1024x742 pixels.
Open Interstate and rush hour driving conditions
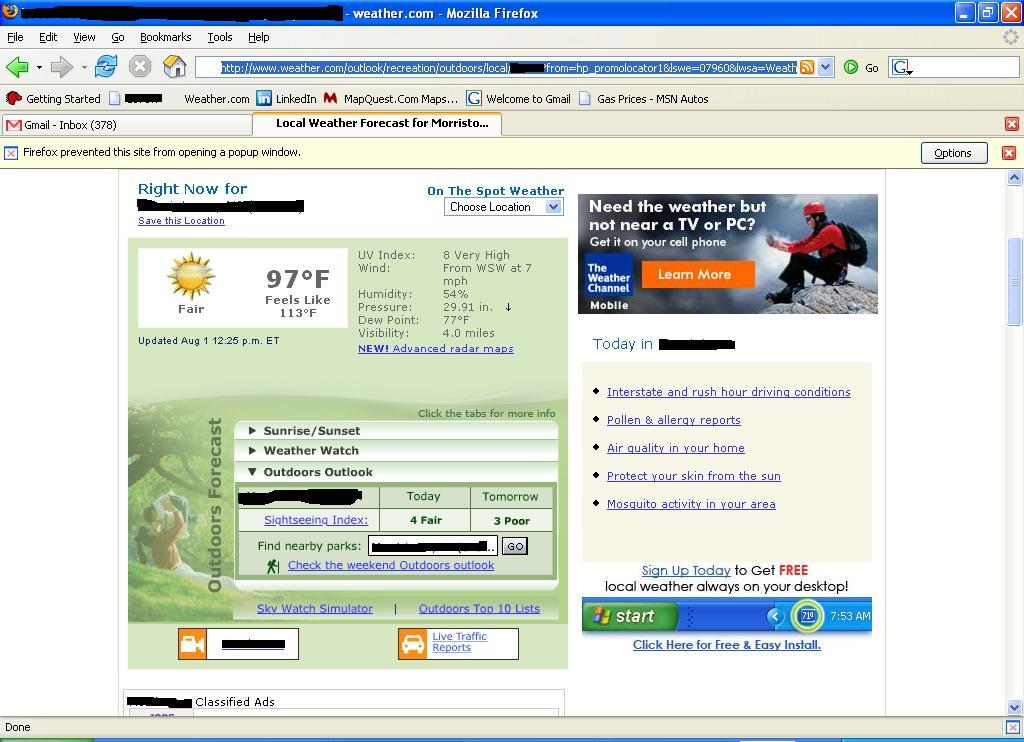click(x=729, y=392)
